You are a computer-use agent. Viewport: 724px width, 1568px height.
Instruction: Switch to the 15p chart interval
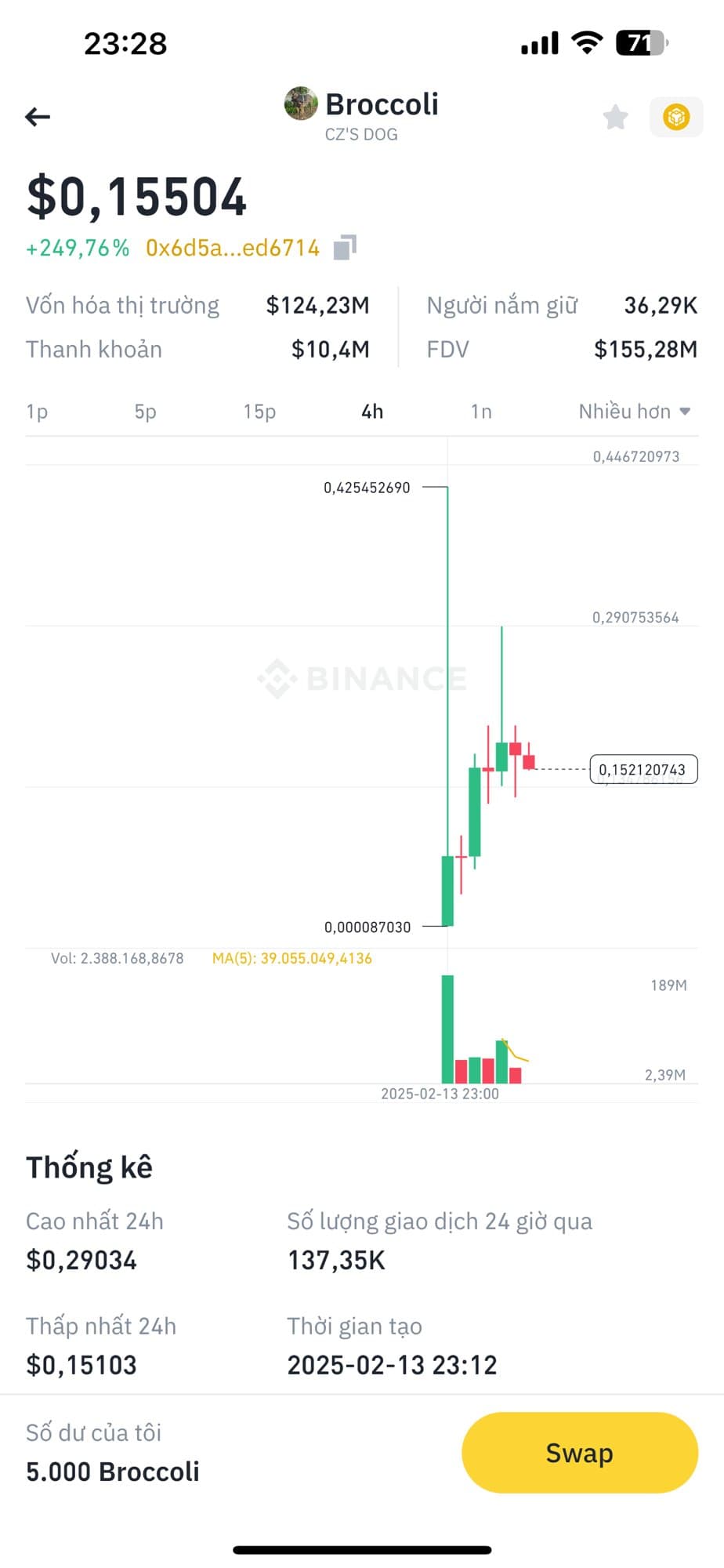click(x=259, y=412)
